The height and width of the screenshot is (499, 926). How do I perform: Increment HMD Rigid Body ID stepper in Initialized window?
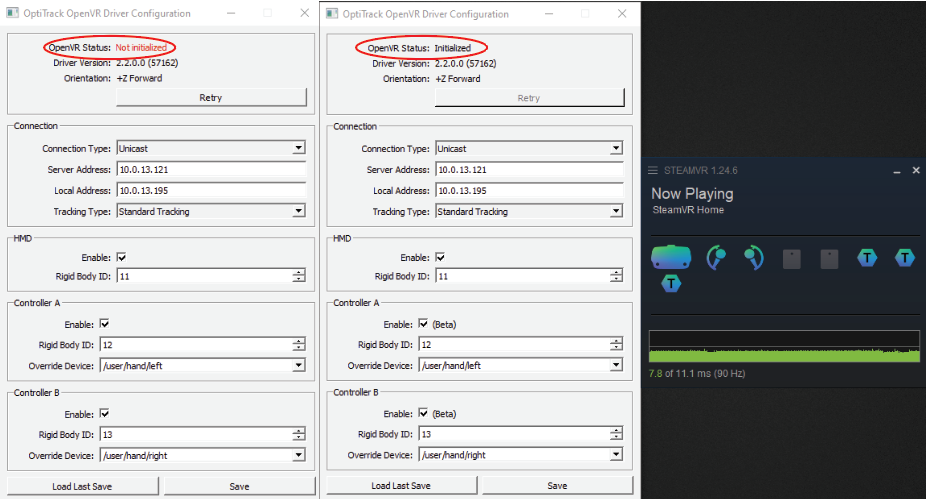617,273
